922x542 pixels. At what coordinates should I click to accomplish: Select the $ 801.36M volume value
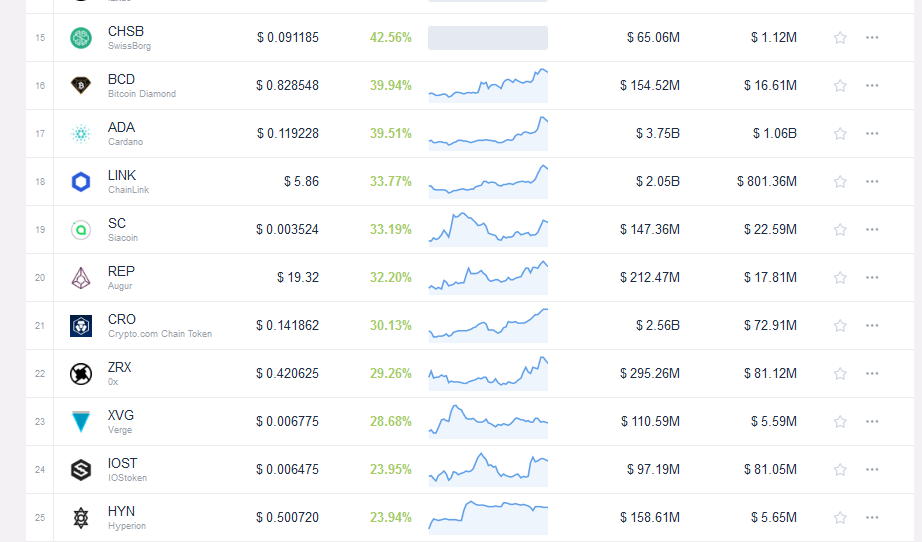click(767, 182)
